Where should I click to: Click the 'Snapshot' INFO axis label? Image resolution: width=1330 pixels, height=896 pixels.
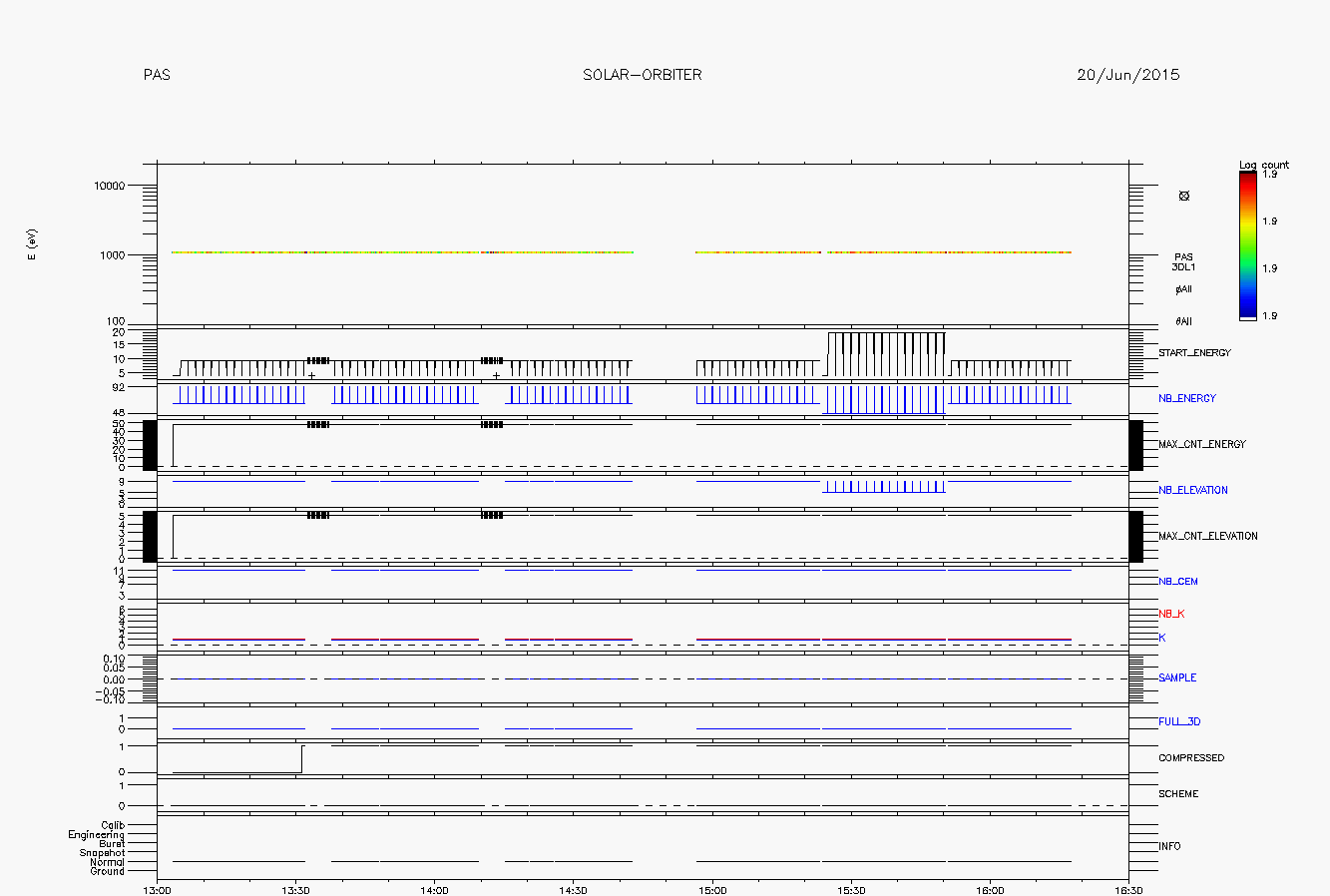pyautogui.click(x=103, y=853)
